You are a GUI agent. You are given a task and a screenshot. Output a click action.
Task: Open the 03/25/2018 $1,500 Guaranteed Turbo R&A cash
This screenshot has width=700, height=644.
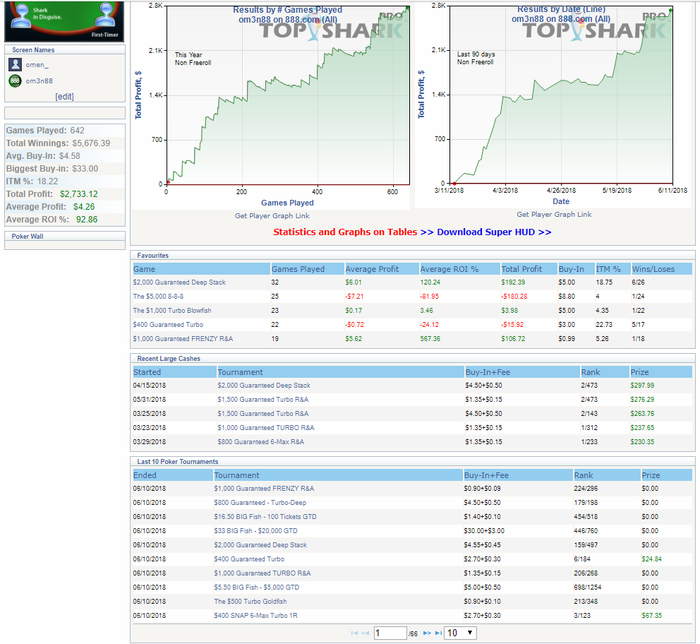(263, 414)
